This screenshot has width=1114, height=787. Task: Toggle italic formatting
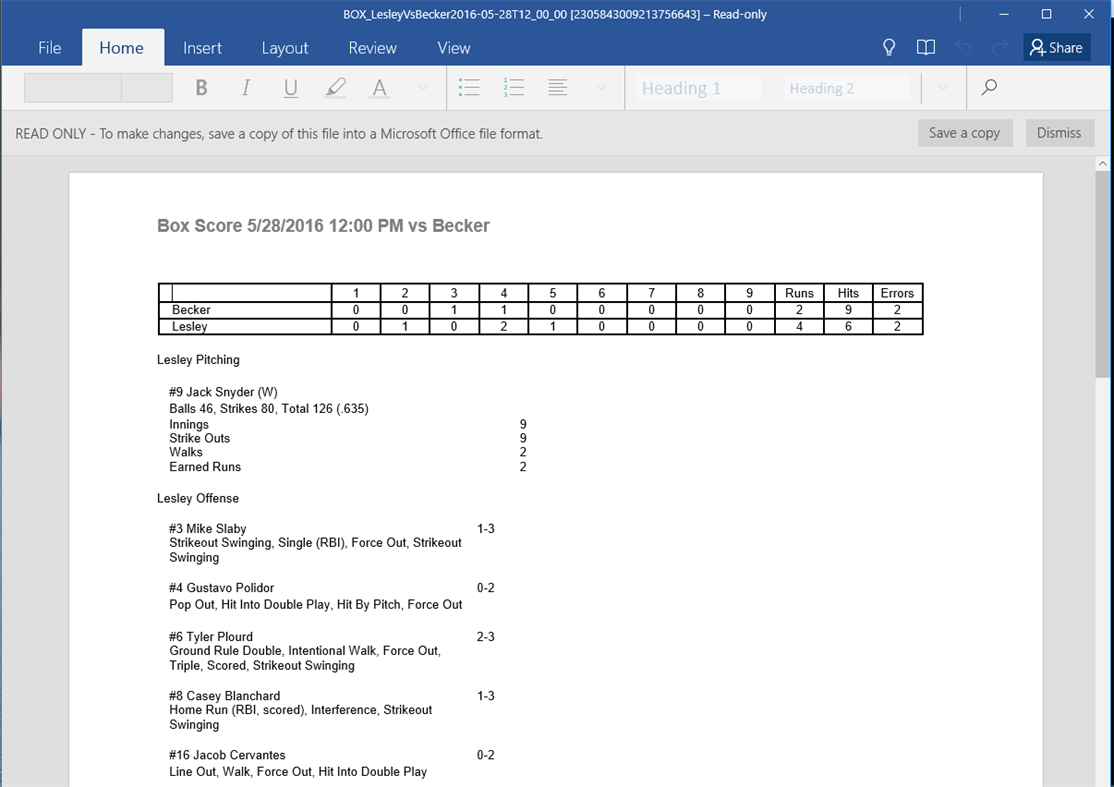245,88
